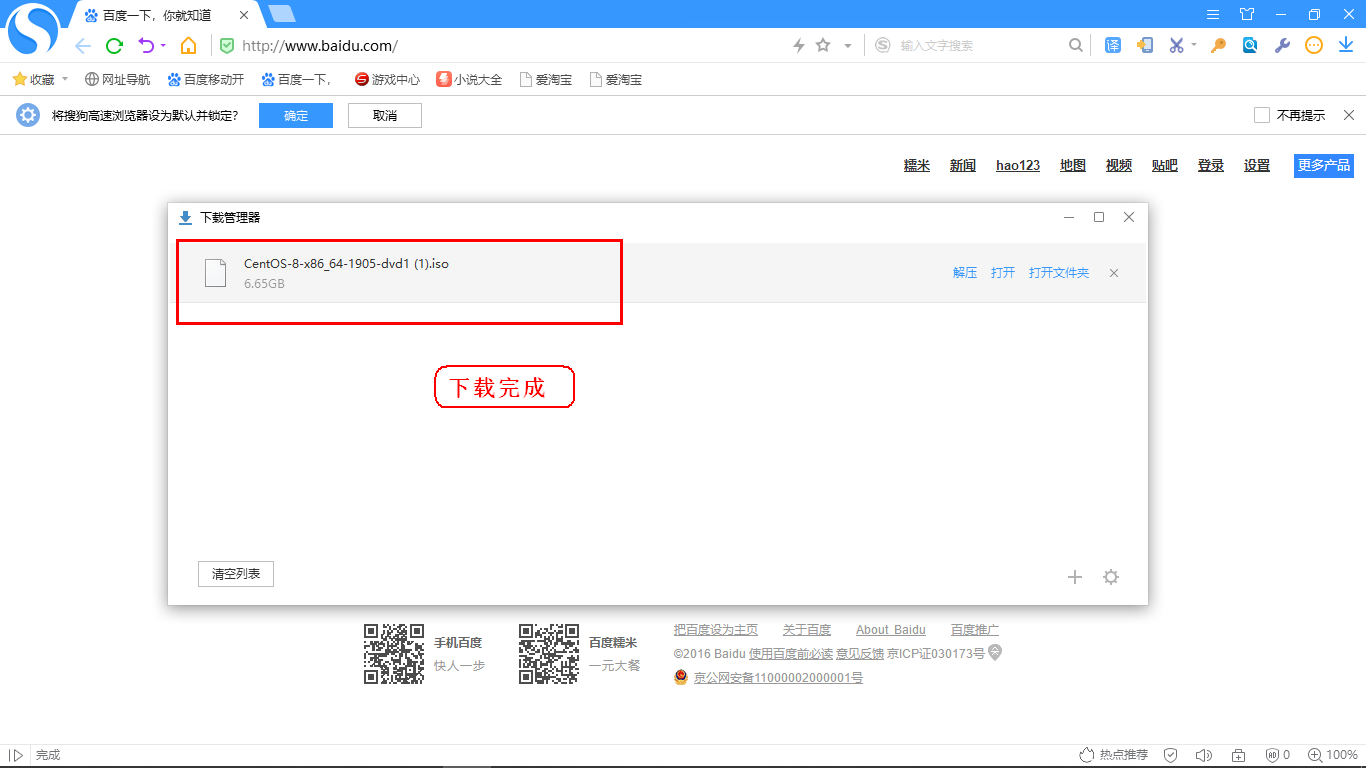
Task: Expand the dropdown arrow next to the star
Action: [847, 45]
